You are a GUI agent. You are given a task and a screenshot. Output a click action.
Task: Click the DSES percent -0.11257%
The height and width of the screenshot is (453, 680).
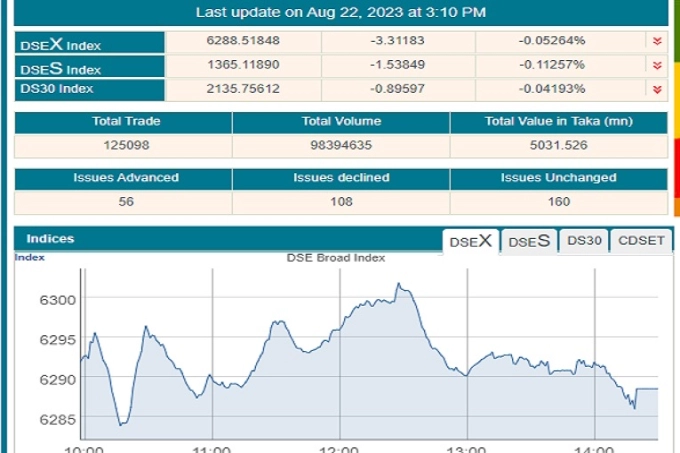click(552, 65)
